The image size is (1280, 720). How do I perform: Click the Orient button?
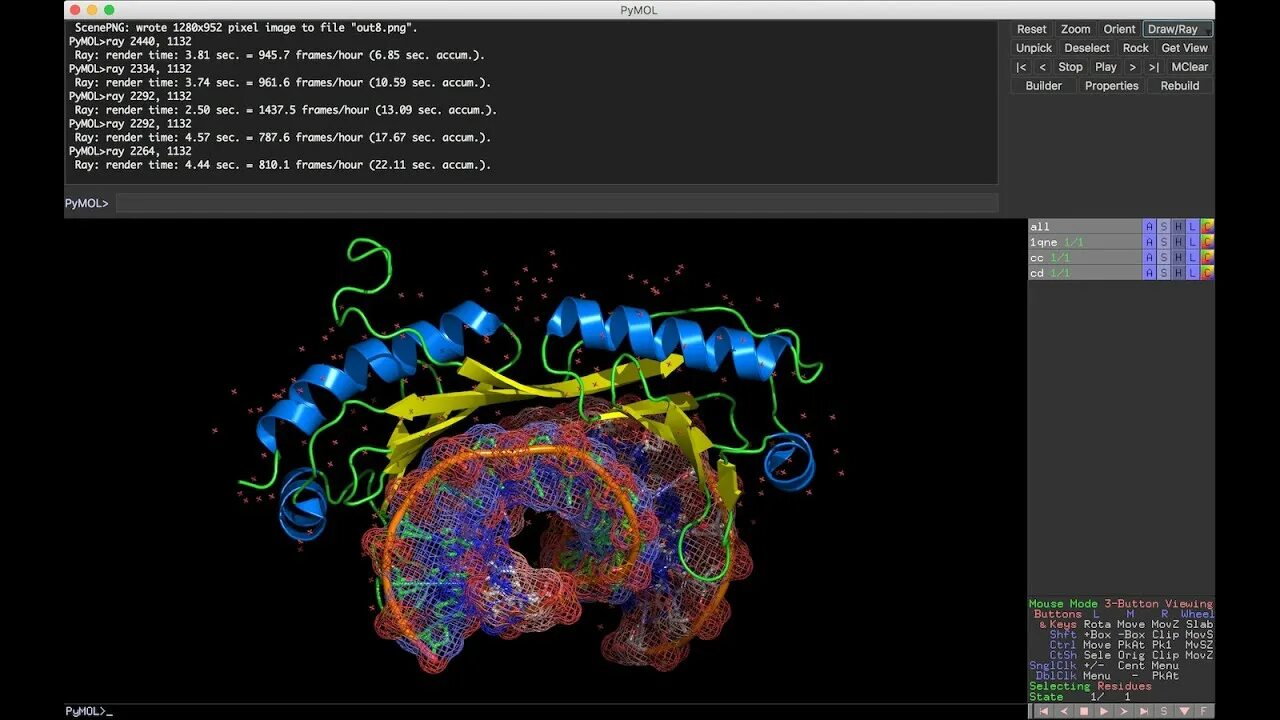tap(1119, 29)
